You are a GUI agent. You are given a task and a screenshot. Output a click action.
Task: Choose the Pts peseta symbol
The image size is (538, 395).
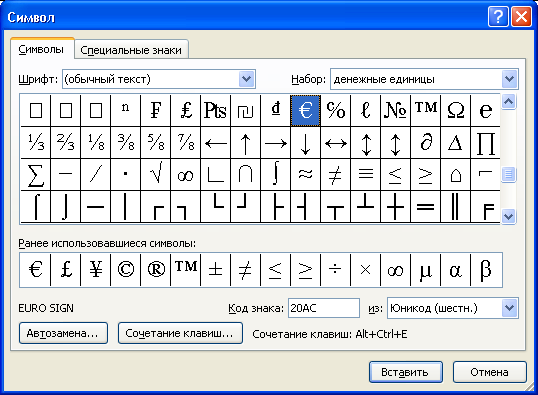click(215, 111)
